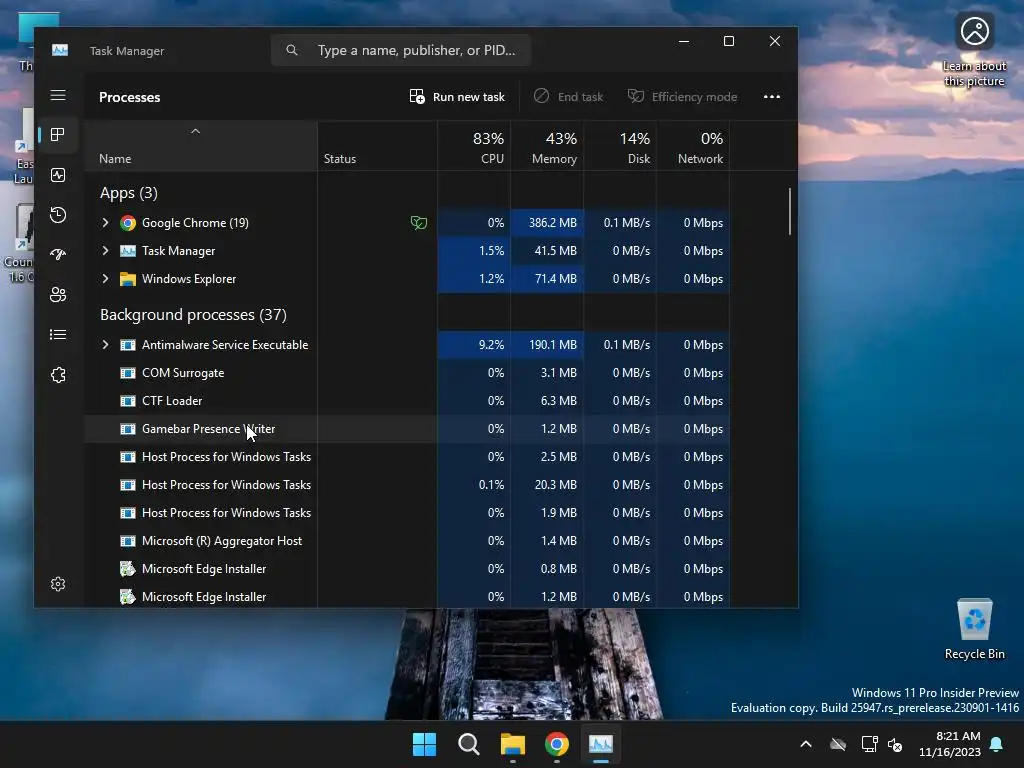The height and width of the screenshot is (768, 1024).
Task: Sort by the Status column header
Action: pyautogui.click(x=377, y=146)
